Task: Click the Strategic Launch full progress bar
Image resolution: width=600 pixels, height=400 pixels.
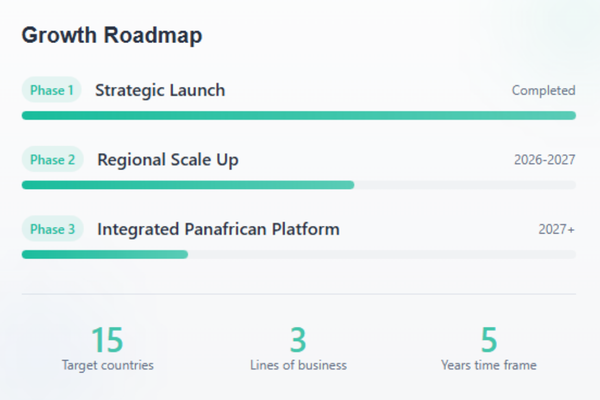Action: (298, 115)
